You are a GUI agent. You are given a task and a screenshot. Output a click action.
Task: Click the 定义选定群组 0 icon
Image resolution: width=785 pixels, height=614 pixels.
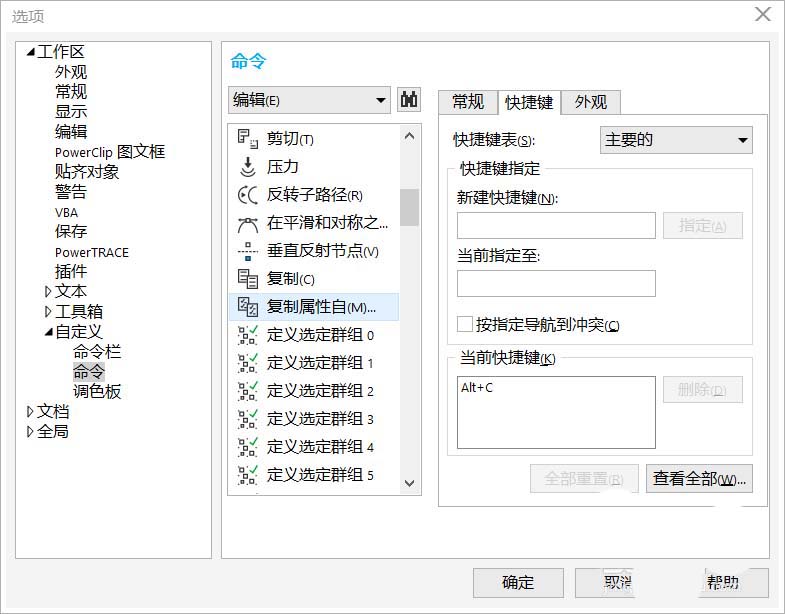pos(247,335)
